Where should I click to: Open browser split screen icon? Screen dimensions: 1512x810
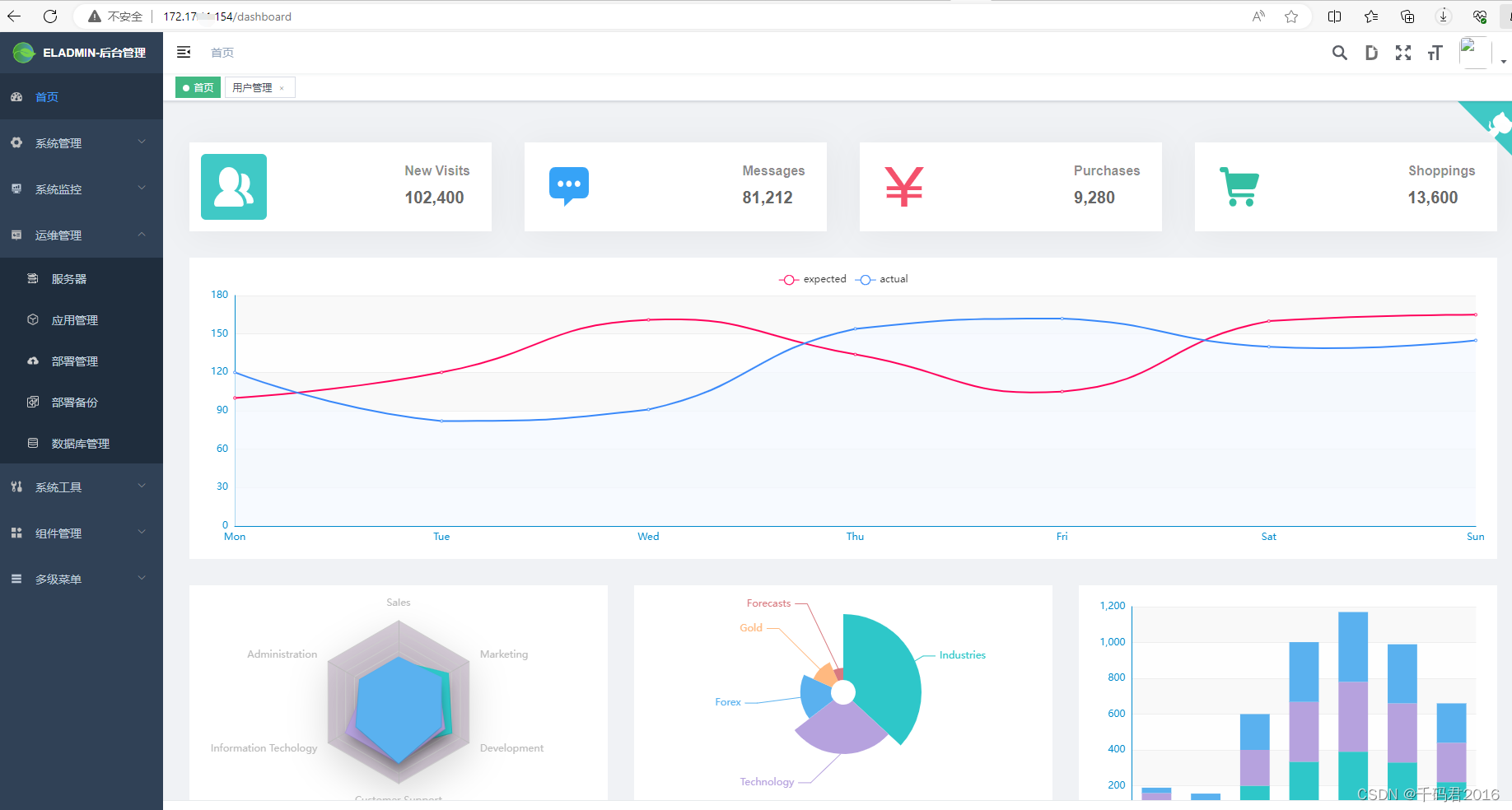pyautogui.click(x=1335, y=16)
